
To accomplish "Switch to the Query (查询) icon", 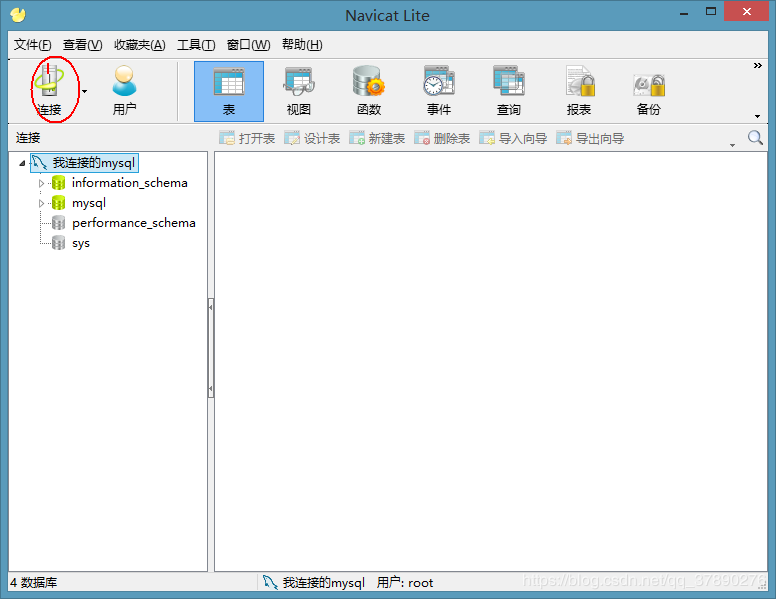I will pos(509,92).
